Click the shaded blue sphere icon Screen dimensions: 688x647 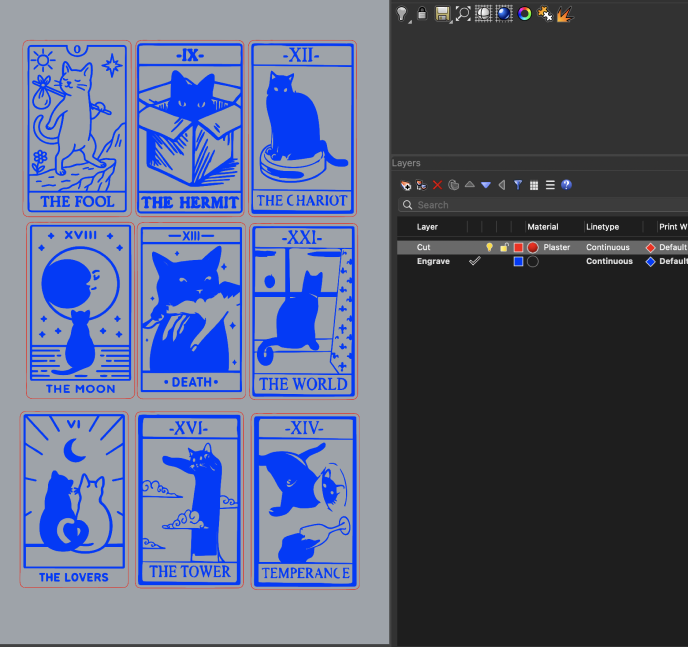(x=504, y=13)
